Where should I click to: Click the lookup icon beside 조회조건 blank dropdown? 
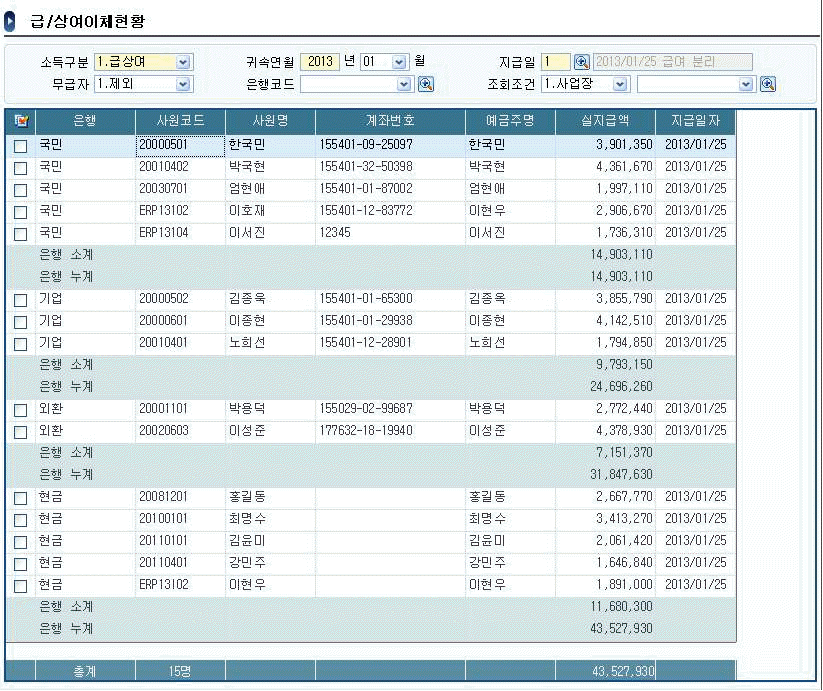pos(768,84)
